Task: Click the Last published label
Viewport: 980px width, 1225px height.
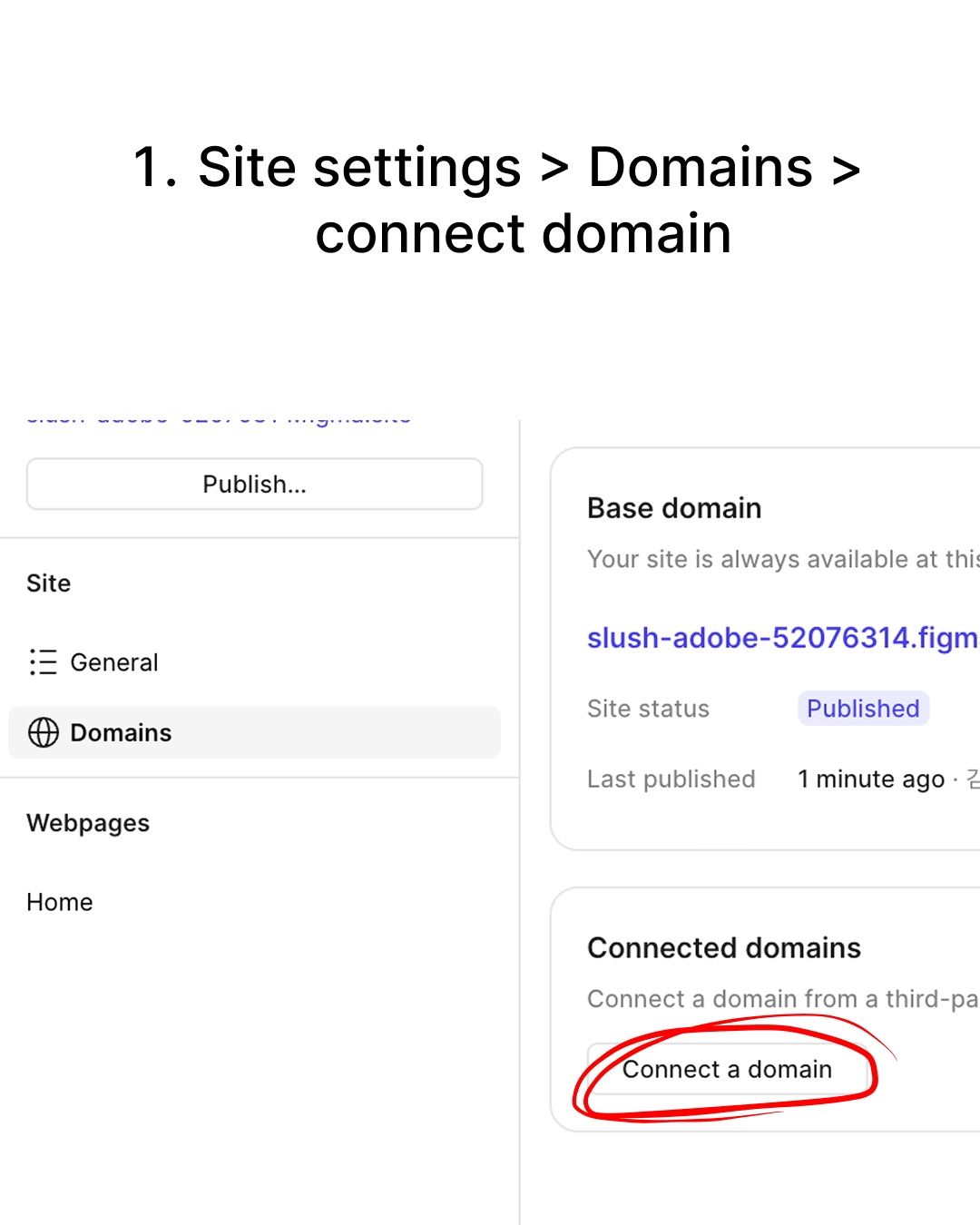Action: [671, 779]
